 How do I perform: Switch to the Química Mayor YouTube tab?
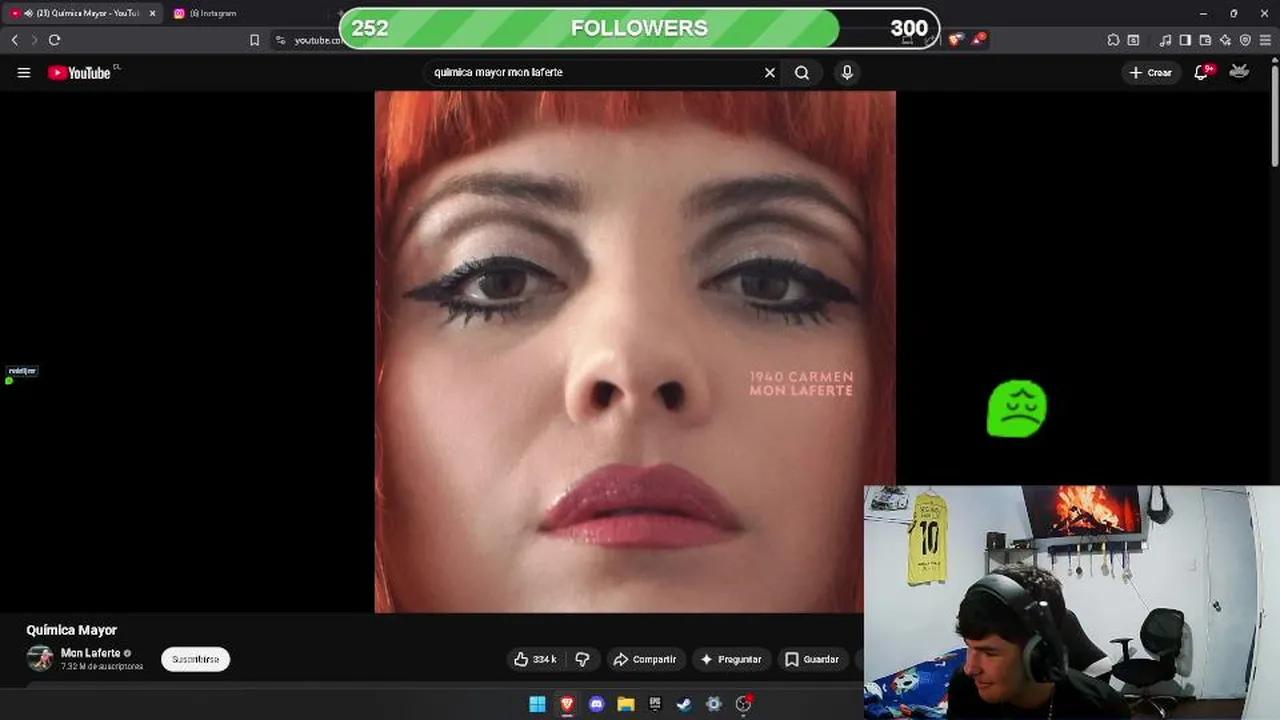82,13
